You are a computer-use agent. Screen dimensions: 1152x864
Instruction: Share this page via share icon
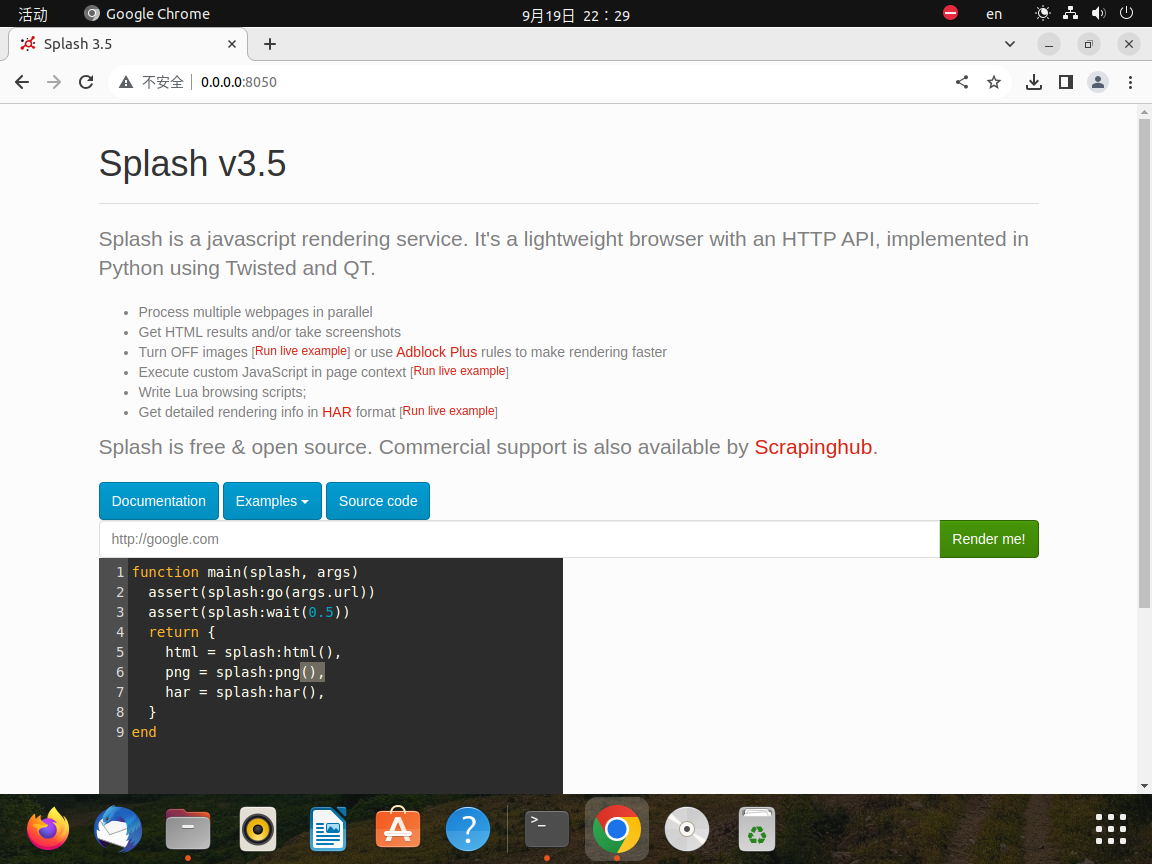coord(962,82)
